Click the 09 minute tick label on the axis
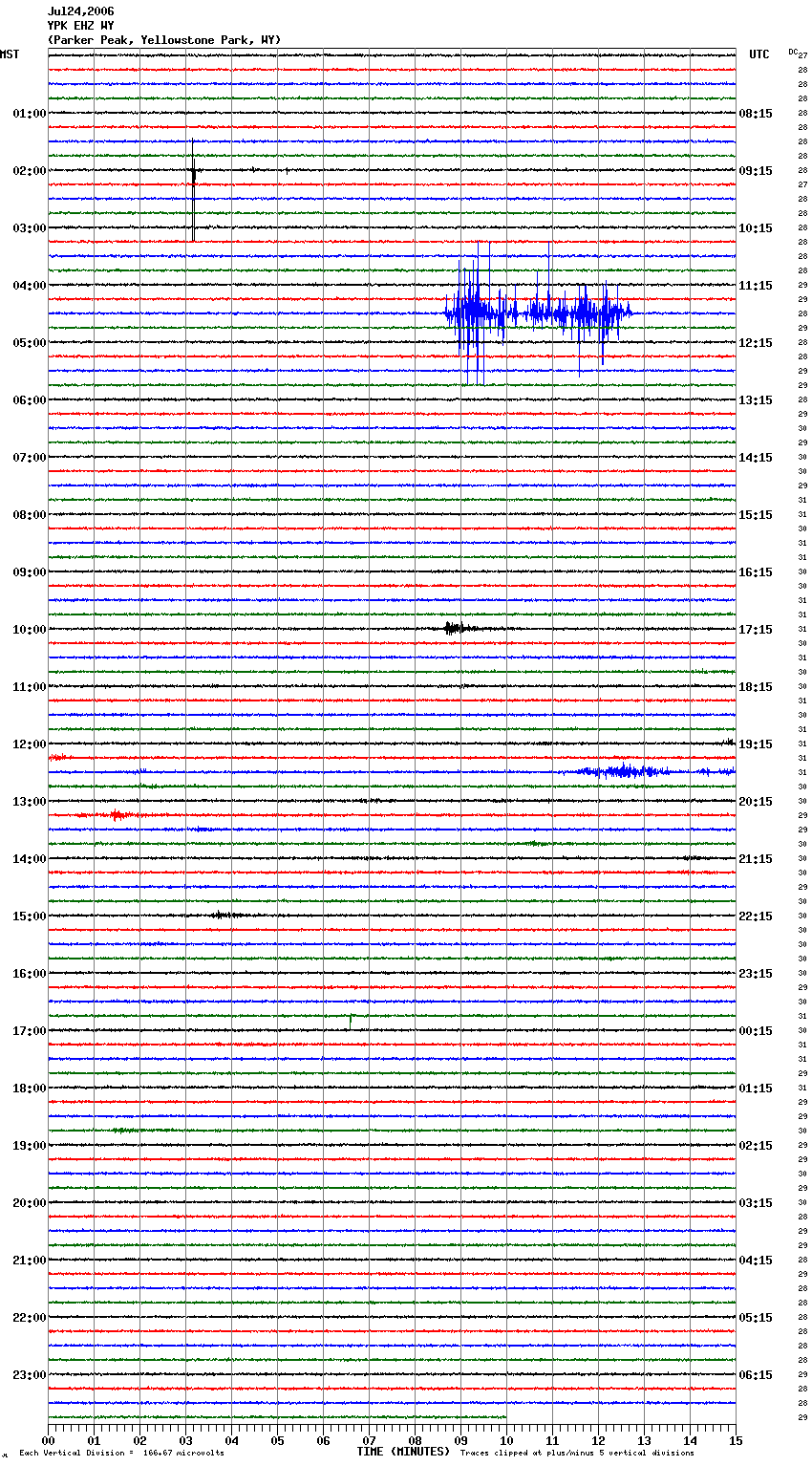812x1466 pixels. click(460, 1440)
